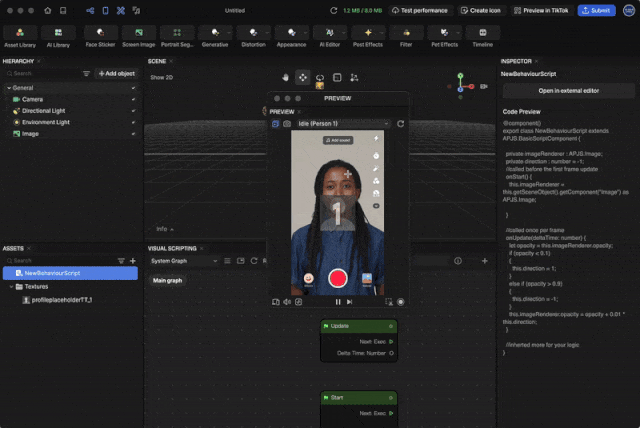Toggle visibility of Camera object
640x428 pixels.
[133, 100]
